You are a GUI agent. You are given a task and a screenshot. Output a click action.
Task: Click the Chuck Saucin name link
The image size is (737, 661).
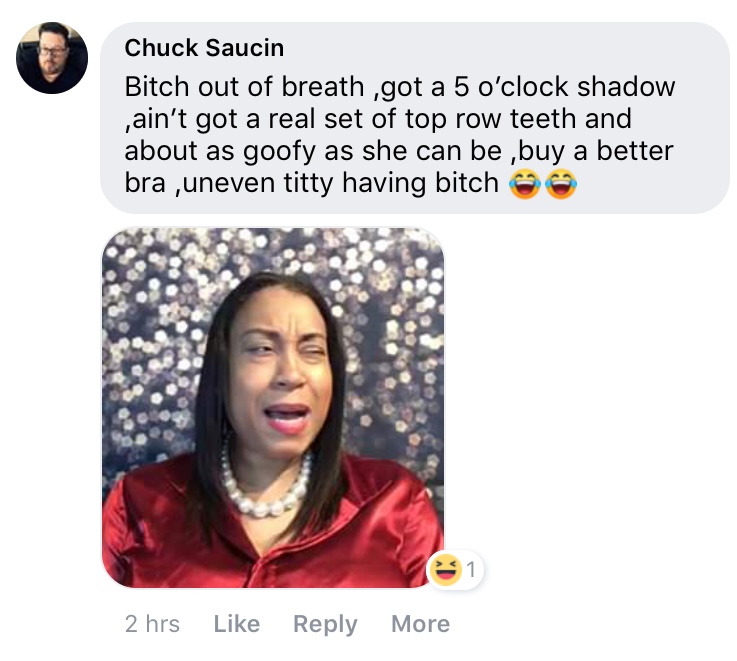click(204, 48)
